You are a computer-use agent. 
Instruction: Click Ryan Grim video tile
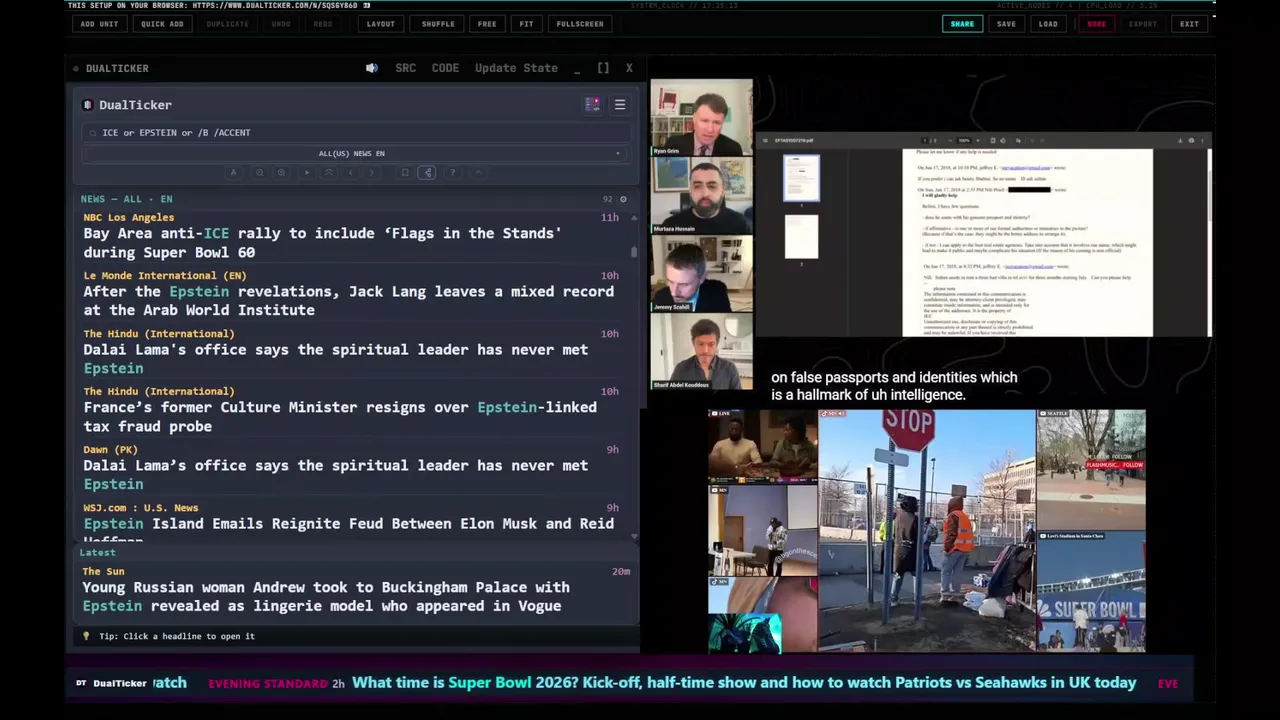tap(701, 118)
